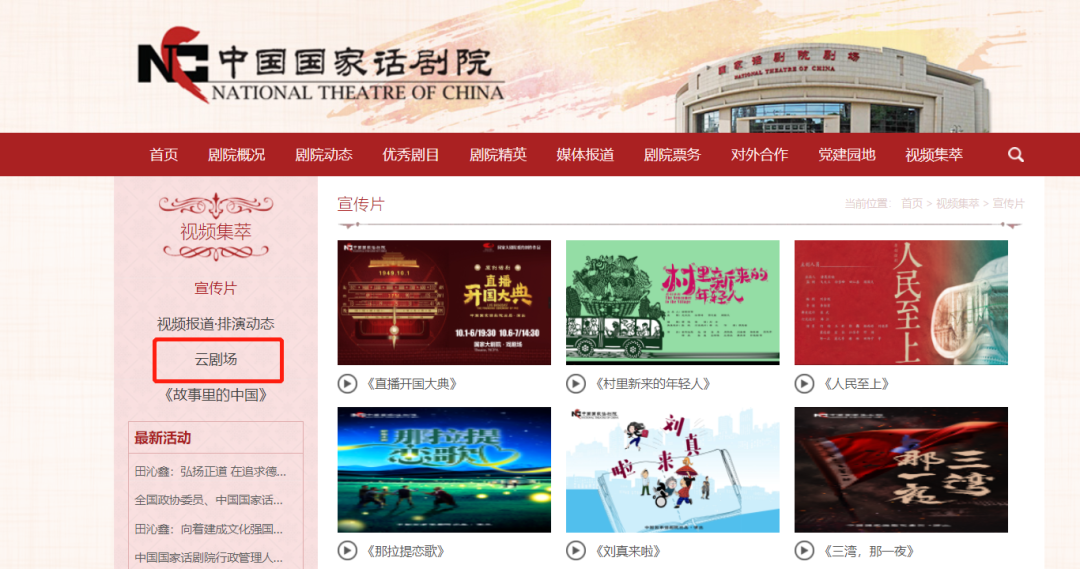Click the search magnifier icon in navigation bar

(1016, 155)
